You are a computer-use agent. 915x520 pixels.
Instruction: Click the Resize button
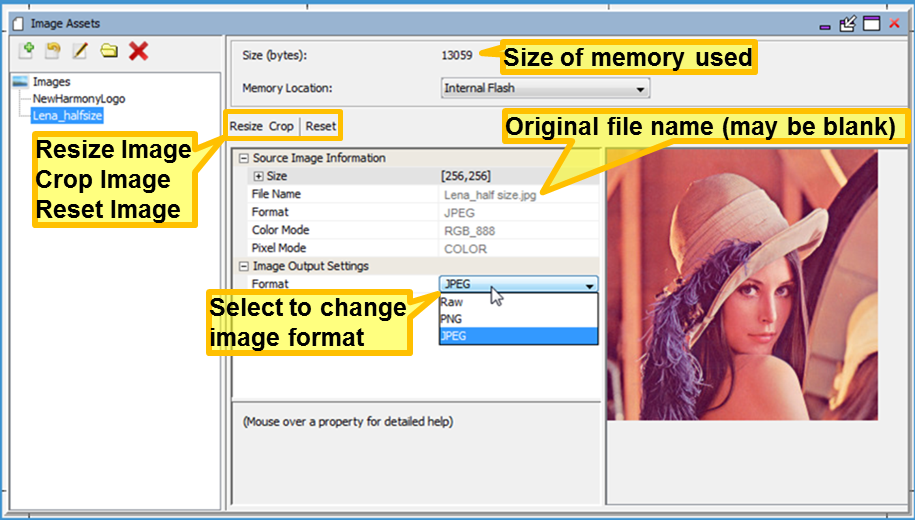246,126
